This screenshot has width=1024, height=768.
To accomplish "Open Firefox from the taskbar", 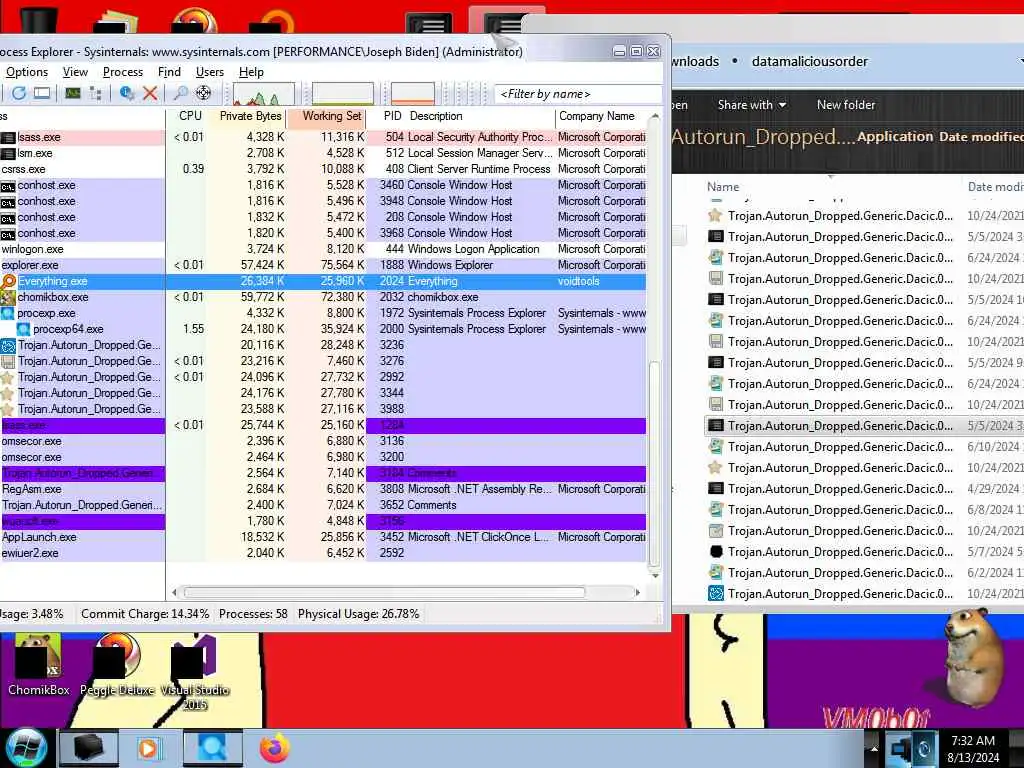I will coord(274,748).
